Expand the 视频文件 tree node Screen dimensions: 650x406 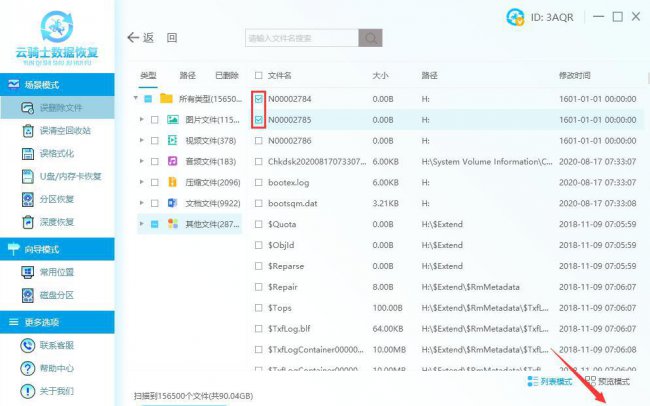141,140
